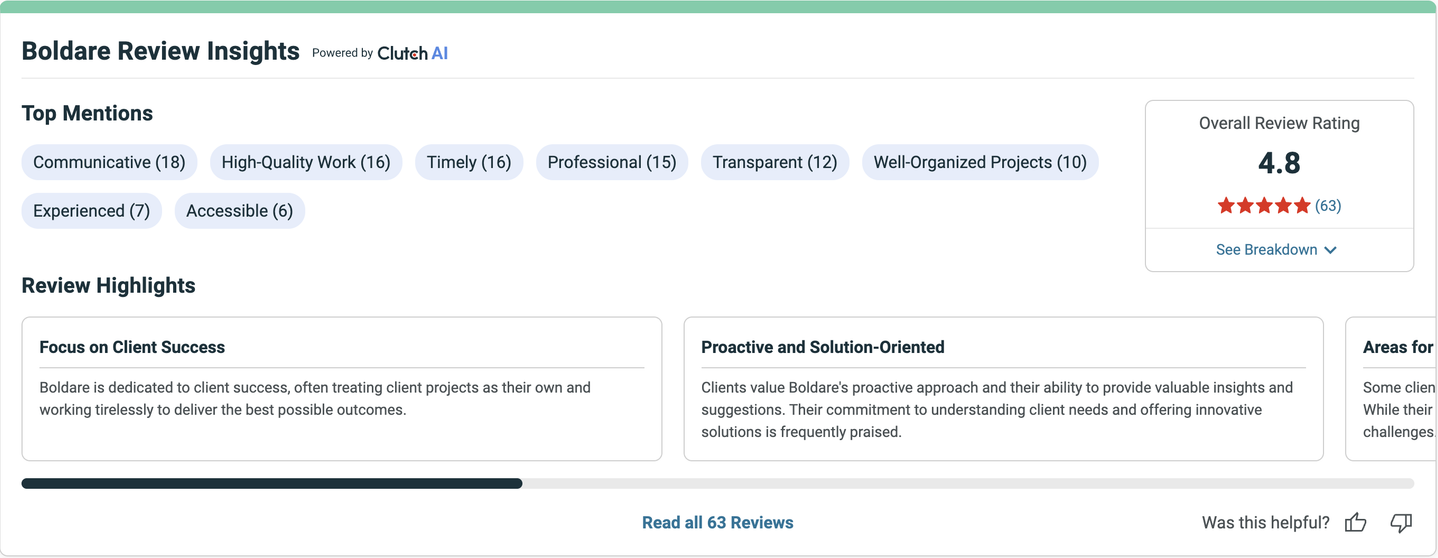Select the Accessible (6) mention tag
Viewport: 1438px width, 558px height.
(239, 211)
